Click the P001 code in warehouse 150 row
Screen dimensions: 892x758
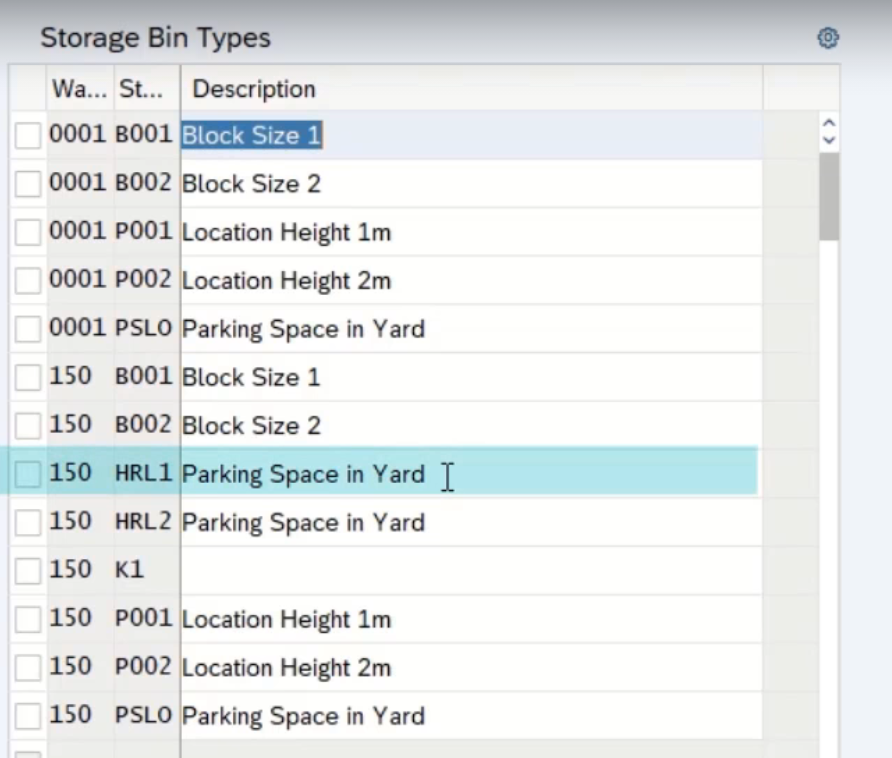[x=143, y=618]
